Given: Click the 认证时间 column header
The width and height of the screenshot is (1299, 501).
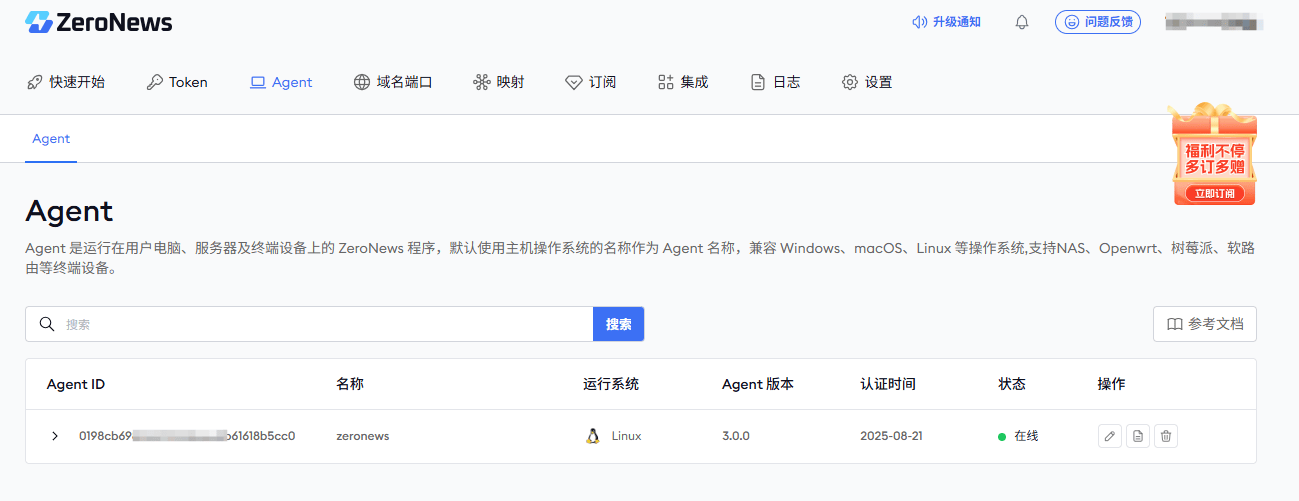Looking at the screenshot, I should (888, 384).
